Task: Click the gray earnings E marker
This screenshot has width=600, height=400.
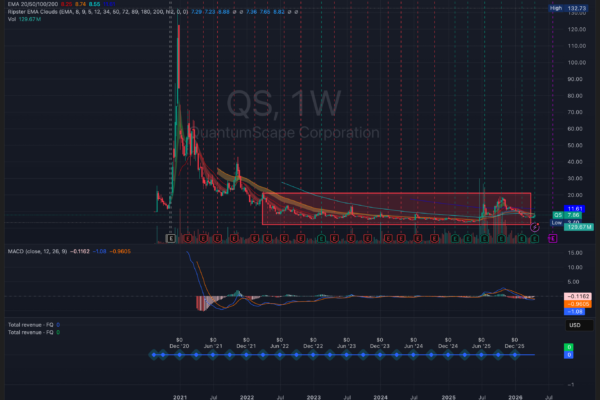Action: click(171, 238)
